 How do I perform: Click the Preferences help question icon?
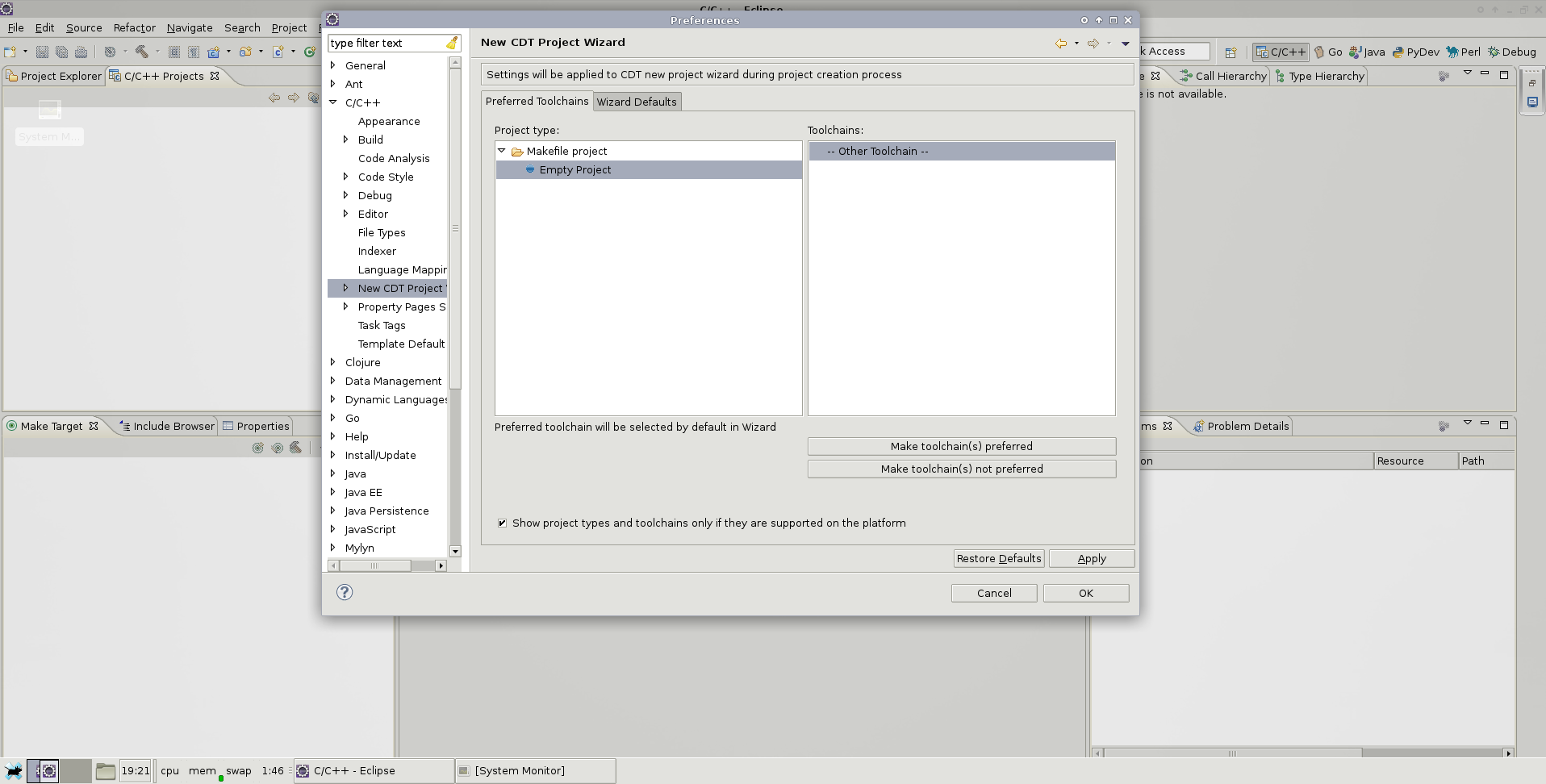pos(345,592)
